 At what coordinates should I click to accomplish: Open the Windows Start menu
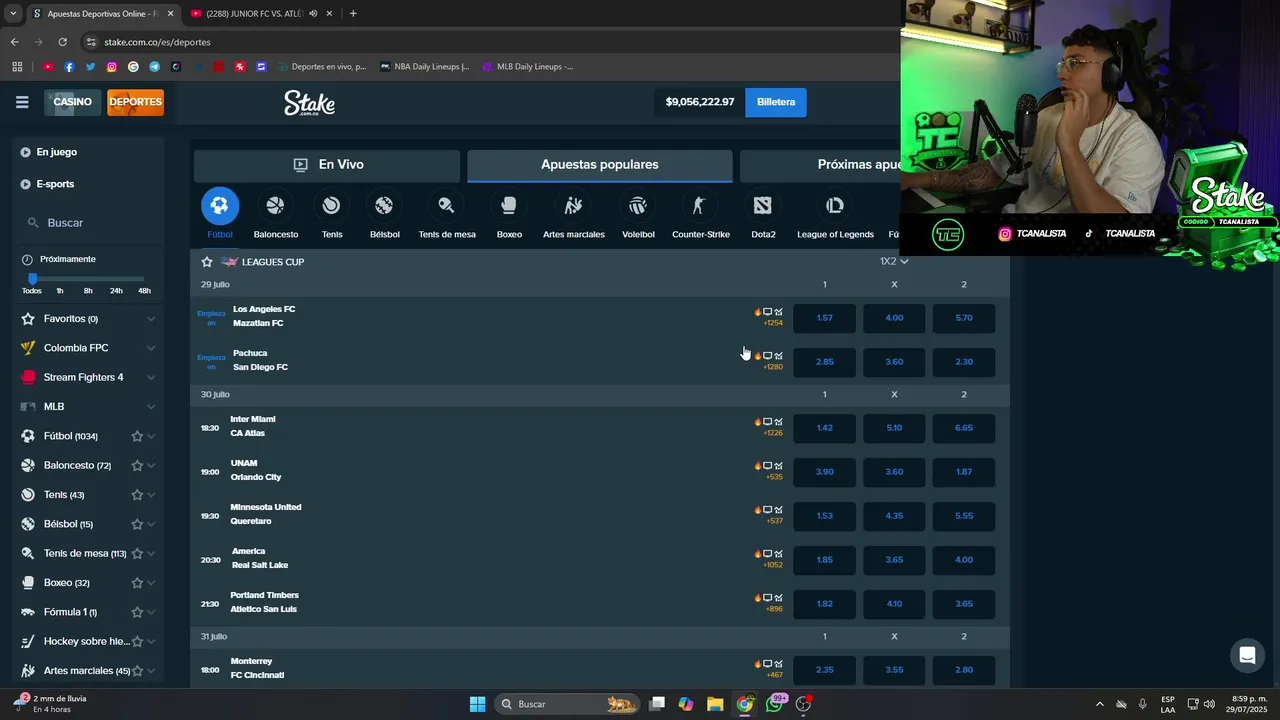(x=477, y=704)
